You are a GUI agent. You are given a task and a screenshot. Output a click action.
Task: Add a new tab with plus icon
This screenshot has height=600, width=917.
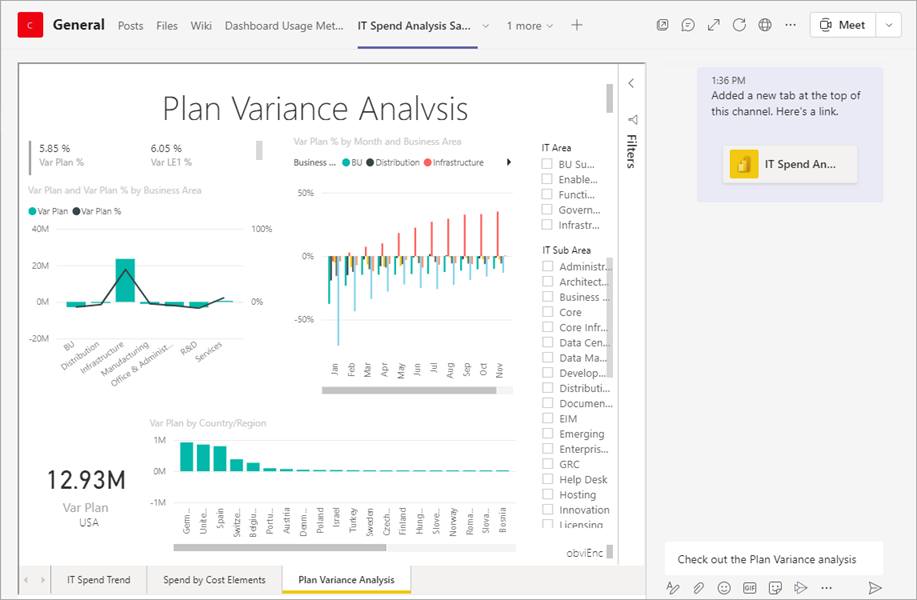point(577,25)
